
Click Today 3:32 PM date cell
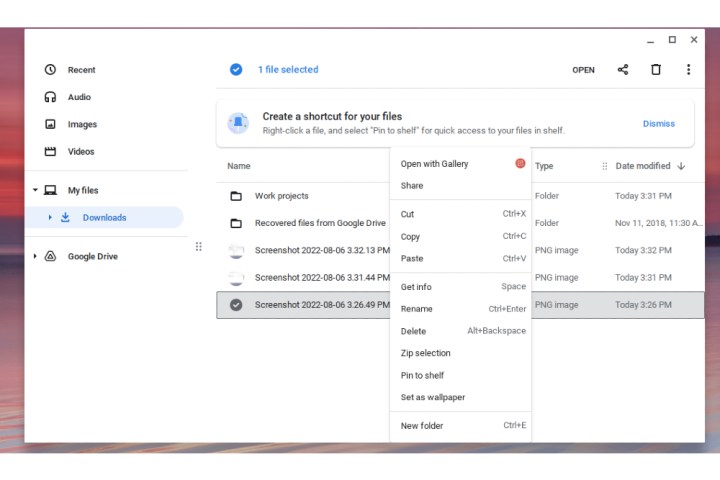643,250
